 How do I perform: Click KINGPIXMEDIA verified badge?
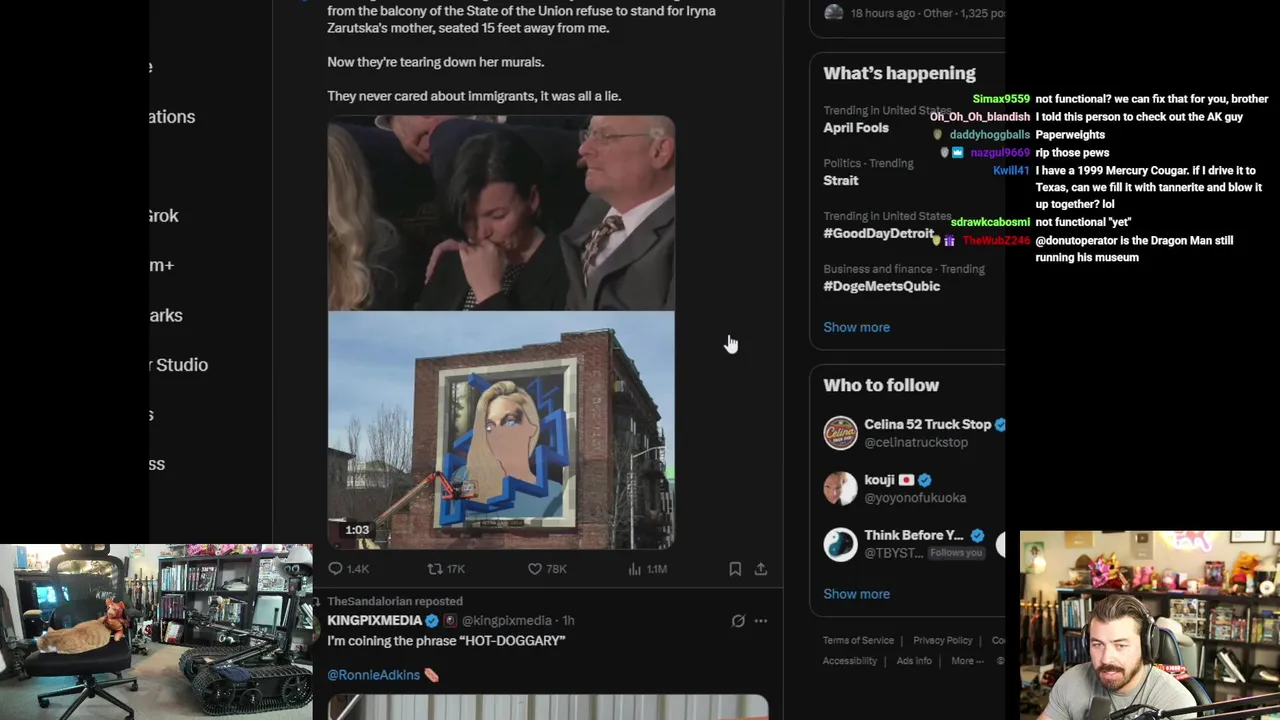[432, 621]
